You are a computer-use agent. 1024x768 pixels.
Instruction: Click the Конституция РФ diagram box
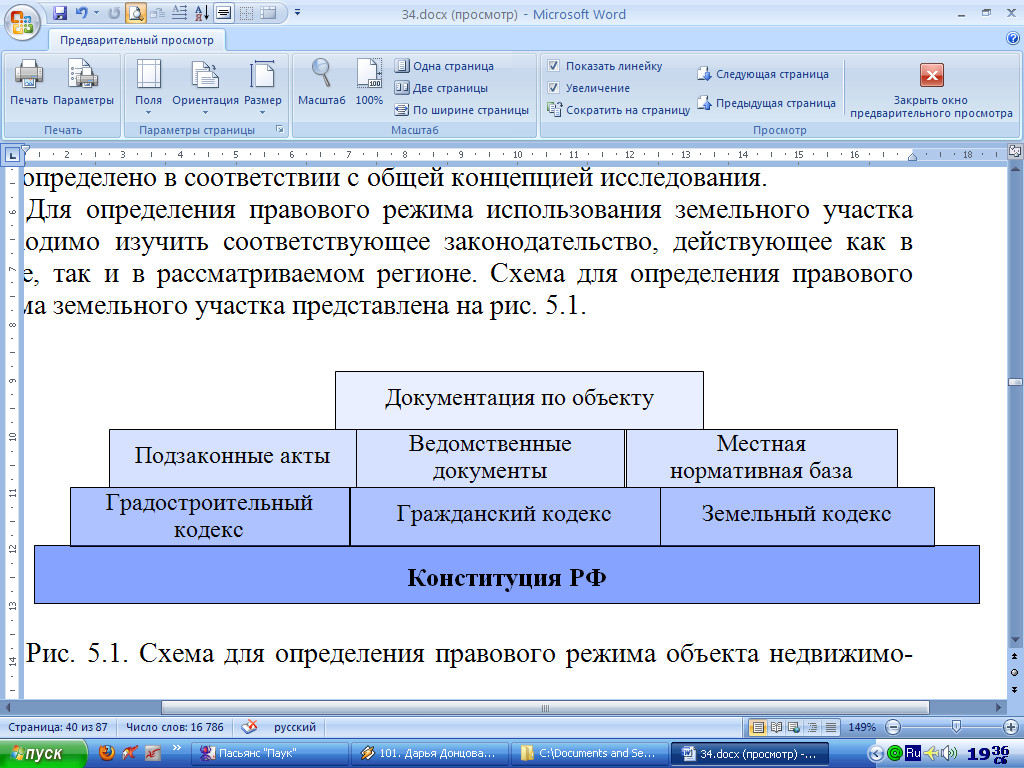(507, 575)
